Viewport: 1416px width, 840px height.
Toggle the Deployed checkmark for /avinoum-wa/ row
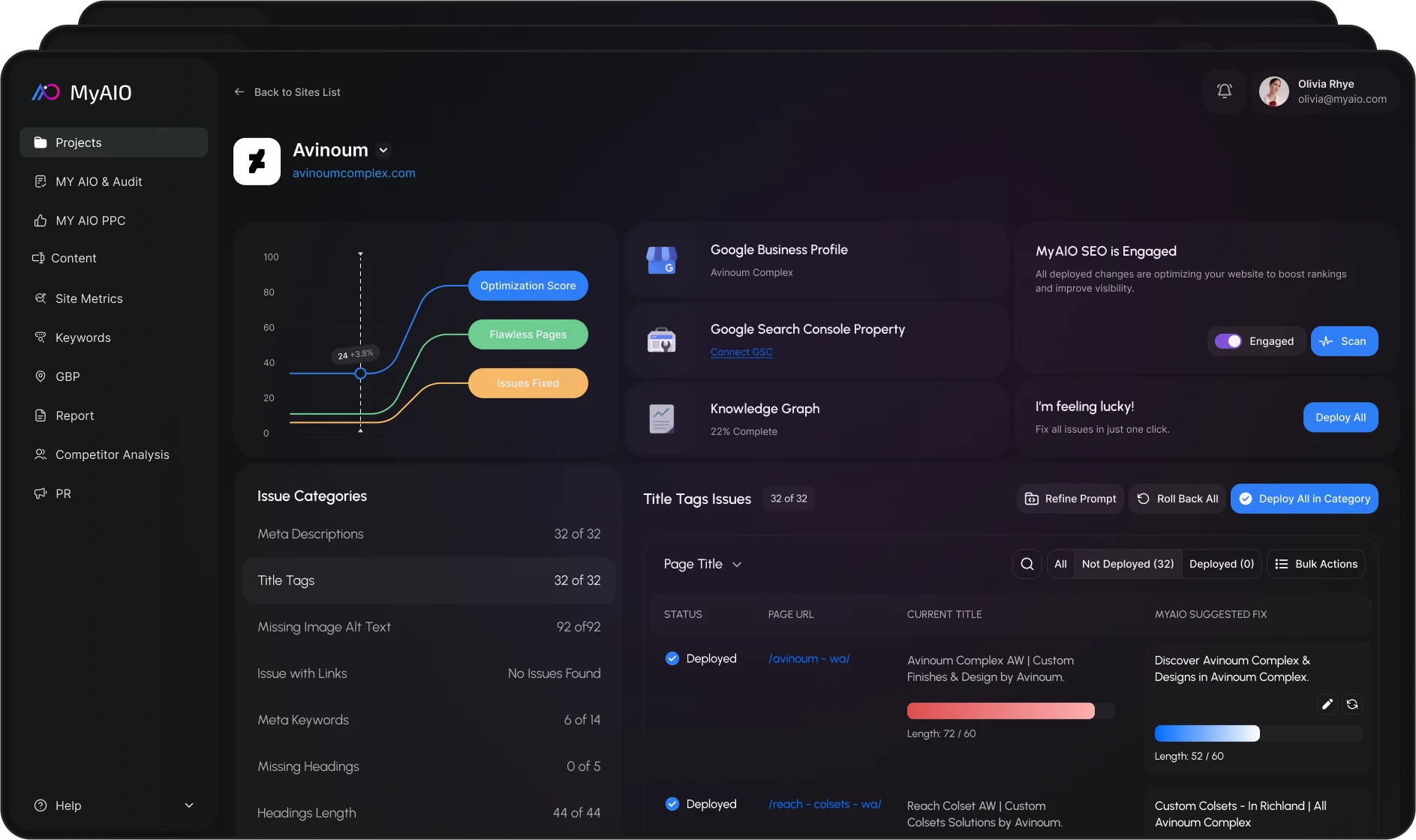tap(672, 658)
